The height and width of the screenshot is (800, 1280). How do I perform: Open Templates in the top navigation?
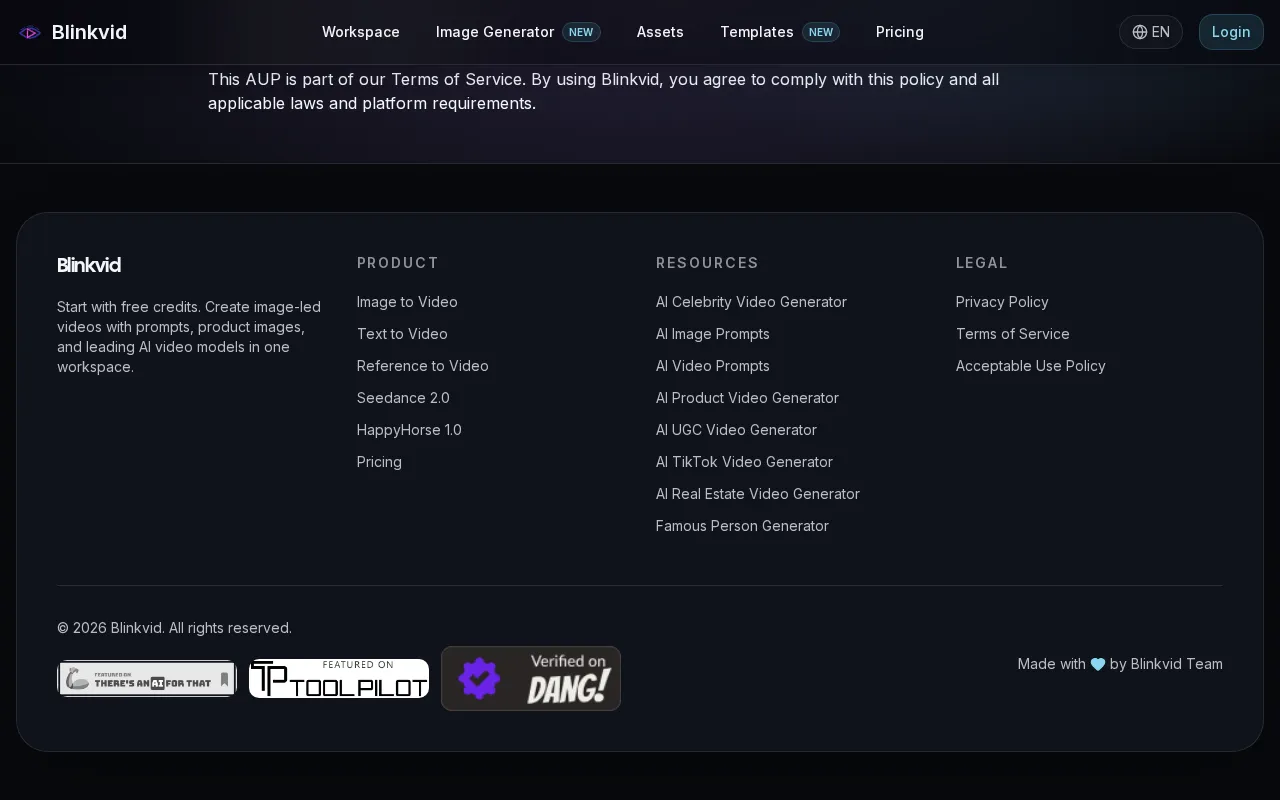coord(757,32)
